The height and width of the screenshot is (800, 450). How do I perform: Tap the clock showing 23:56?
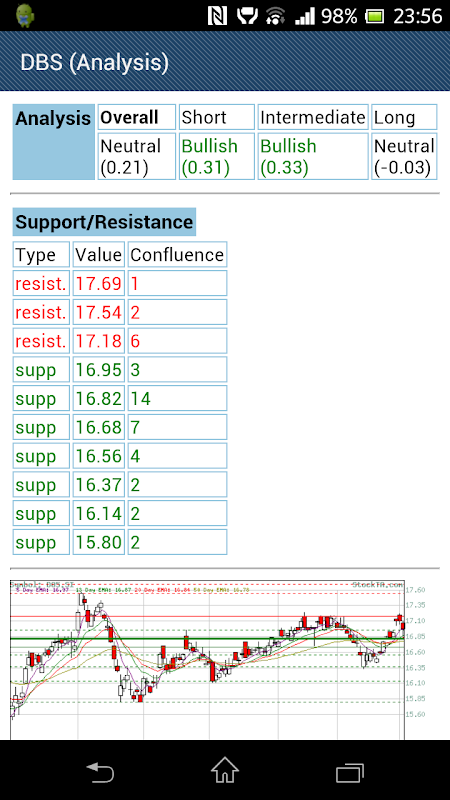pos(417,16)
